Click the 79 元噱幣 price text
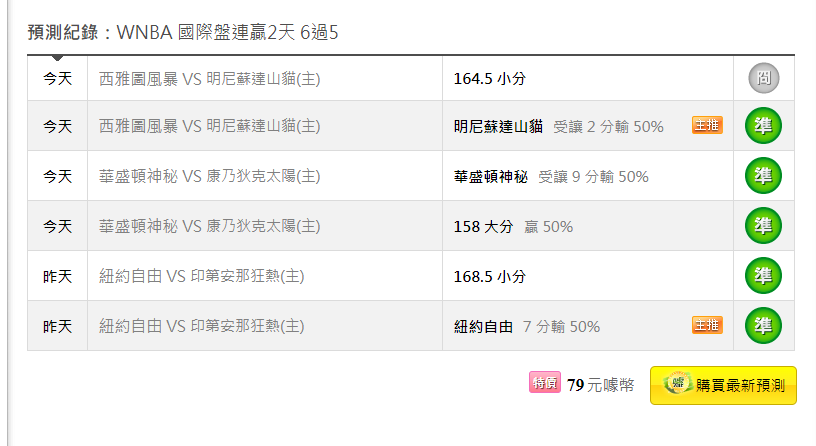The image size is (816, 446). click(601, 385)
